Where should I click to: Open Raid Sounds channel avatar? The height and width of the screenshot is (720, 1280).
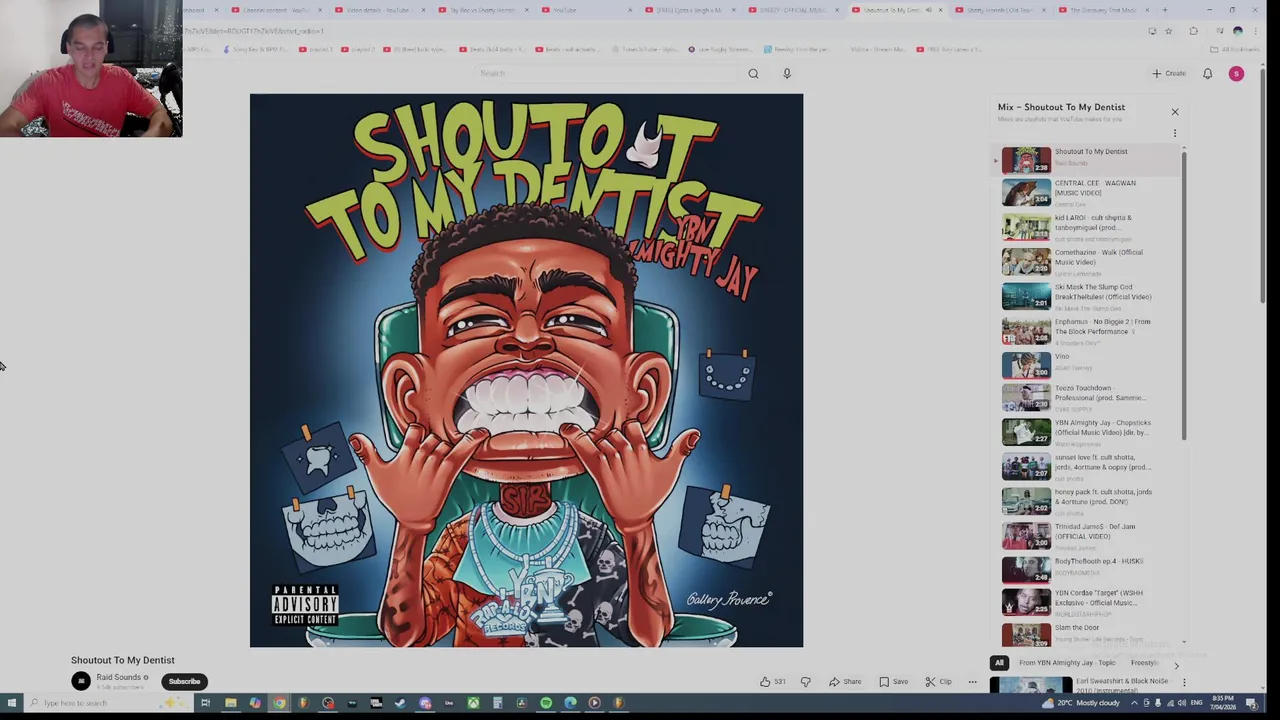(81, 681)
